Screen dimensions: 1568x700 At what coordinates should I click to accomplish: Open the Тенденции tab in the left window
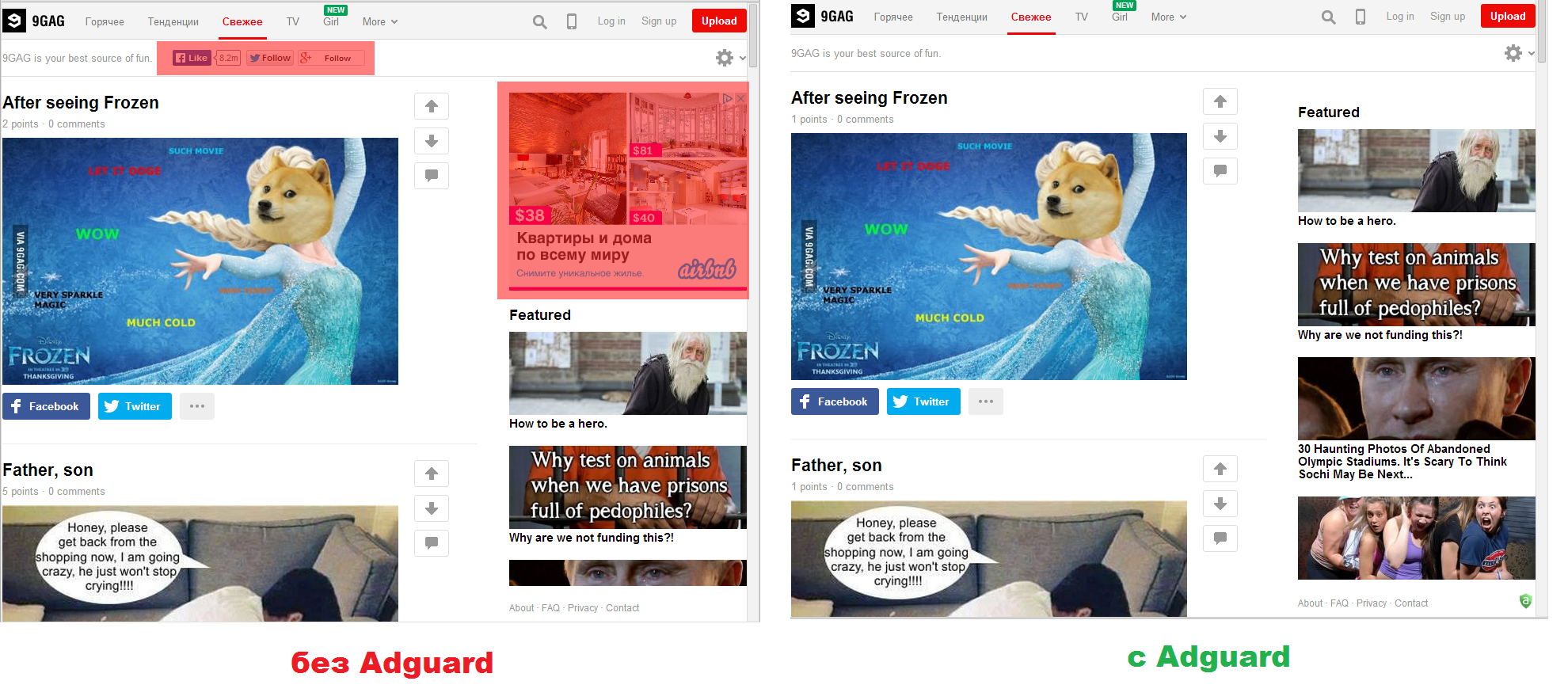click(173, 21)
